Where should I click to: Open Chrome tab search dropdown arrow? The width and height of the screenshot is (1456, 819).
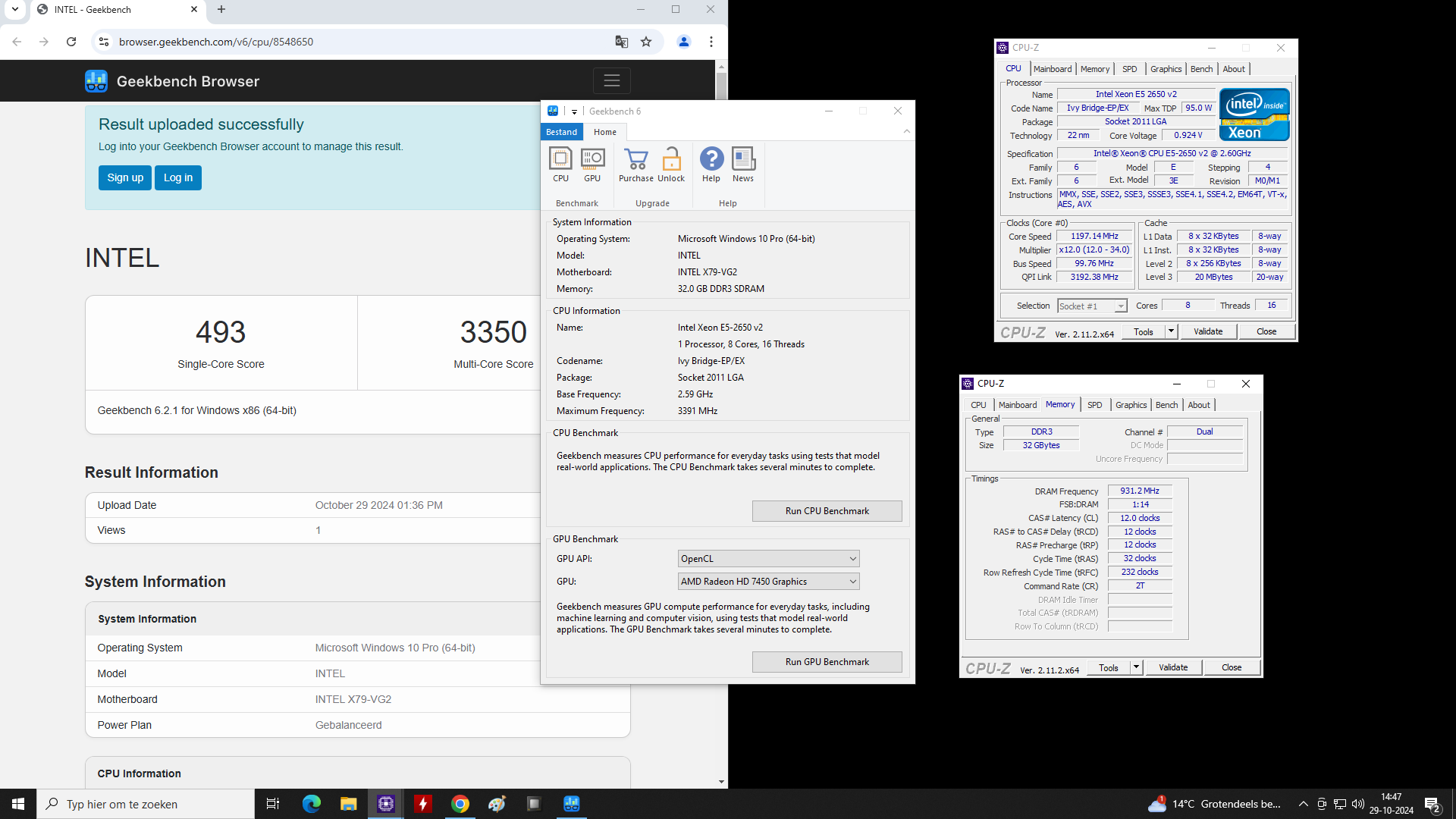(14, 9)
